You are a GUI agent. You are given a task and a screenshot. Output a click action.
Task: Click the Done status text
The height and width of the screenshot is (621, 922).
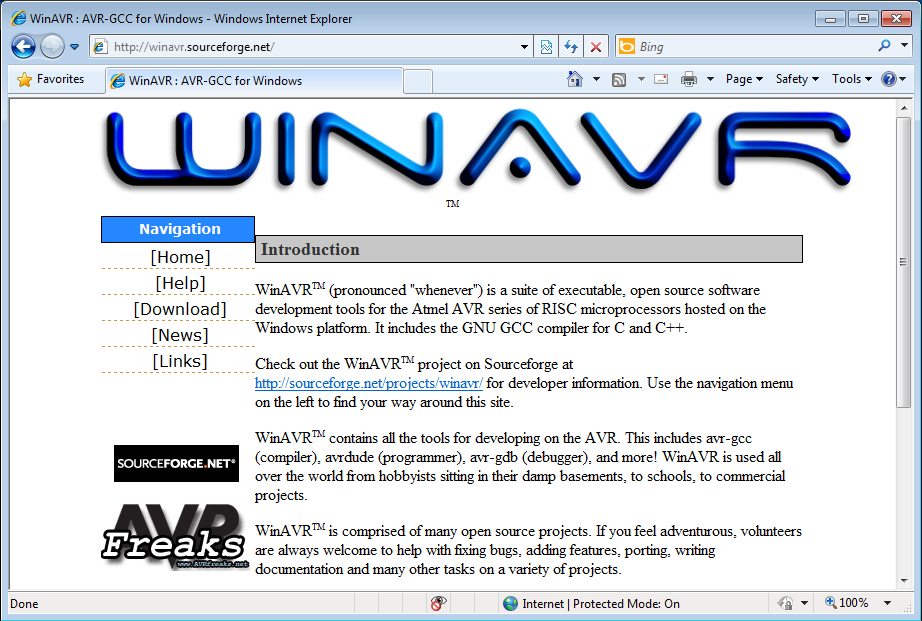(24, 604)
